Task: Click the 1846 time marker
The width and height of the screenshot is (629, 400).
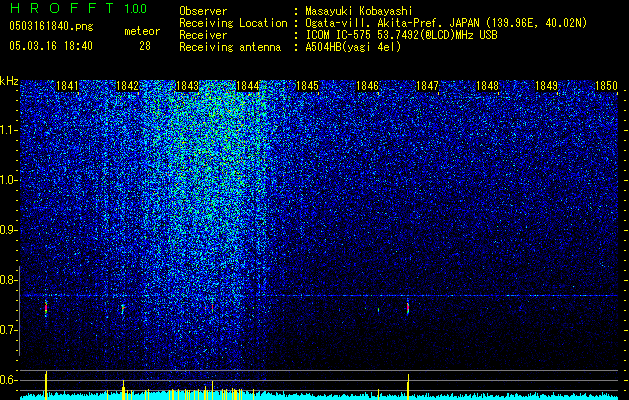Action: pyautogui.click(x=367, y=86)
